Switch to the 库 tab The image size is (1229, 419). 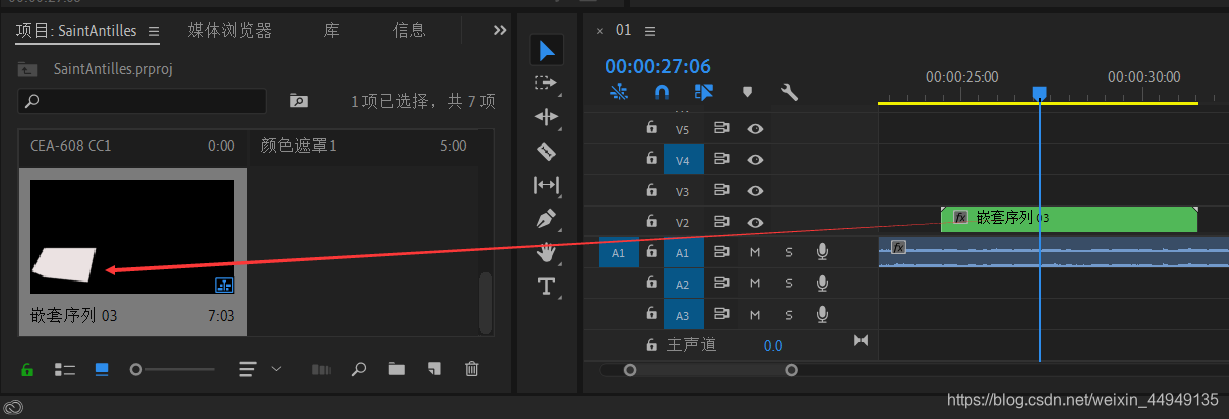(331, 31)
